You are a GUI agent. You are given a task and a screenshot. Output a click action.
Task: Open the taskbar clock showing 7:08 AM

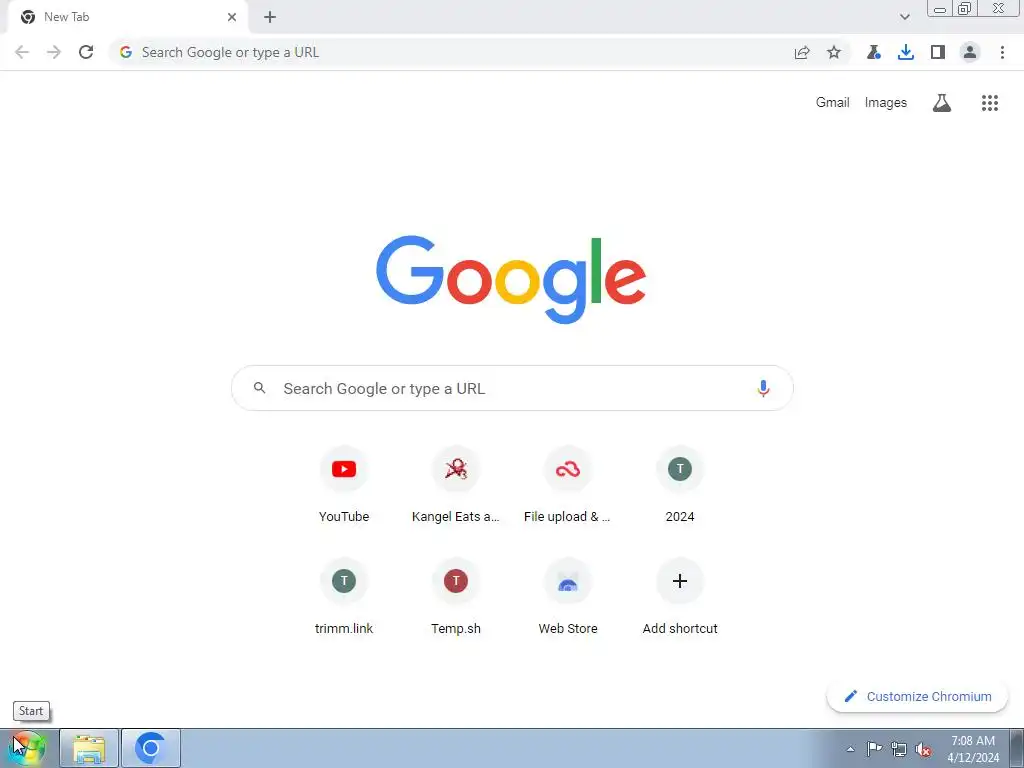pyautogui.click(x=973, y=748)
